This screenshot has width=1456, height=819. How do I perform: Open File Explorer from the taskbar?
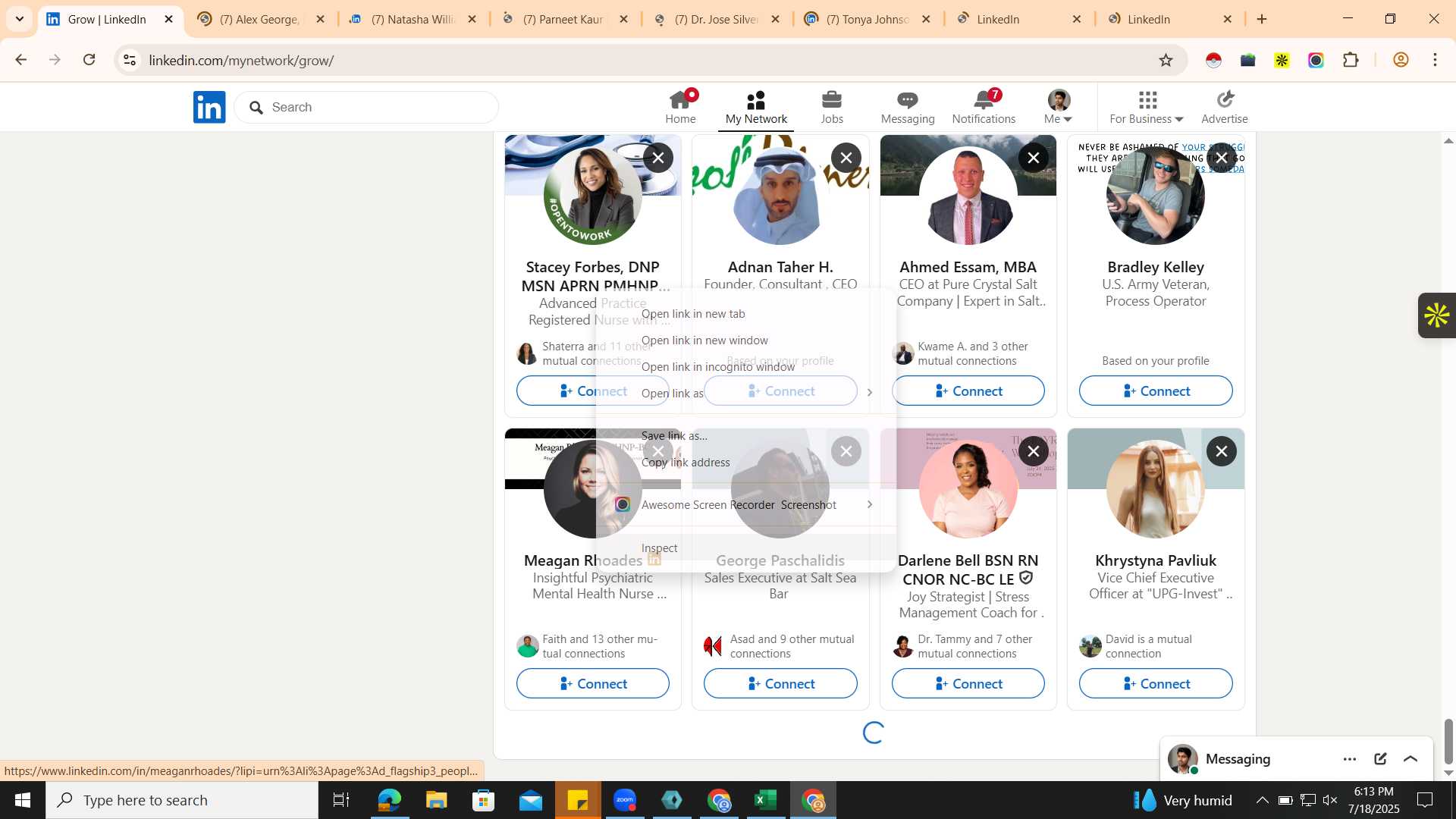pyautogui.click(x=436, y=800)
